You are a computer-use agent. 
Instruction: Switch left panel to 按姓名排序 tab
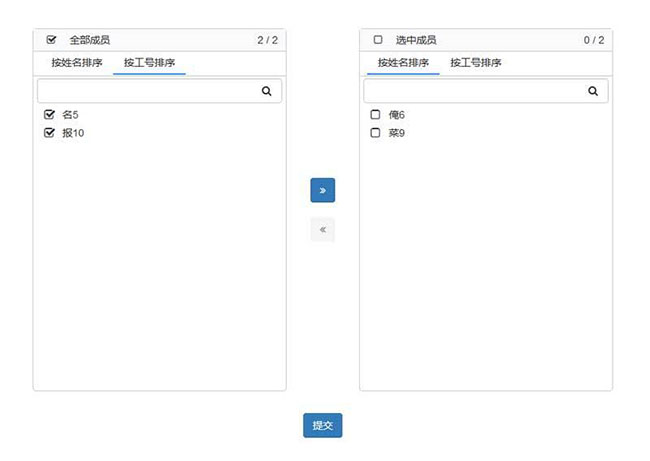77,62
